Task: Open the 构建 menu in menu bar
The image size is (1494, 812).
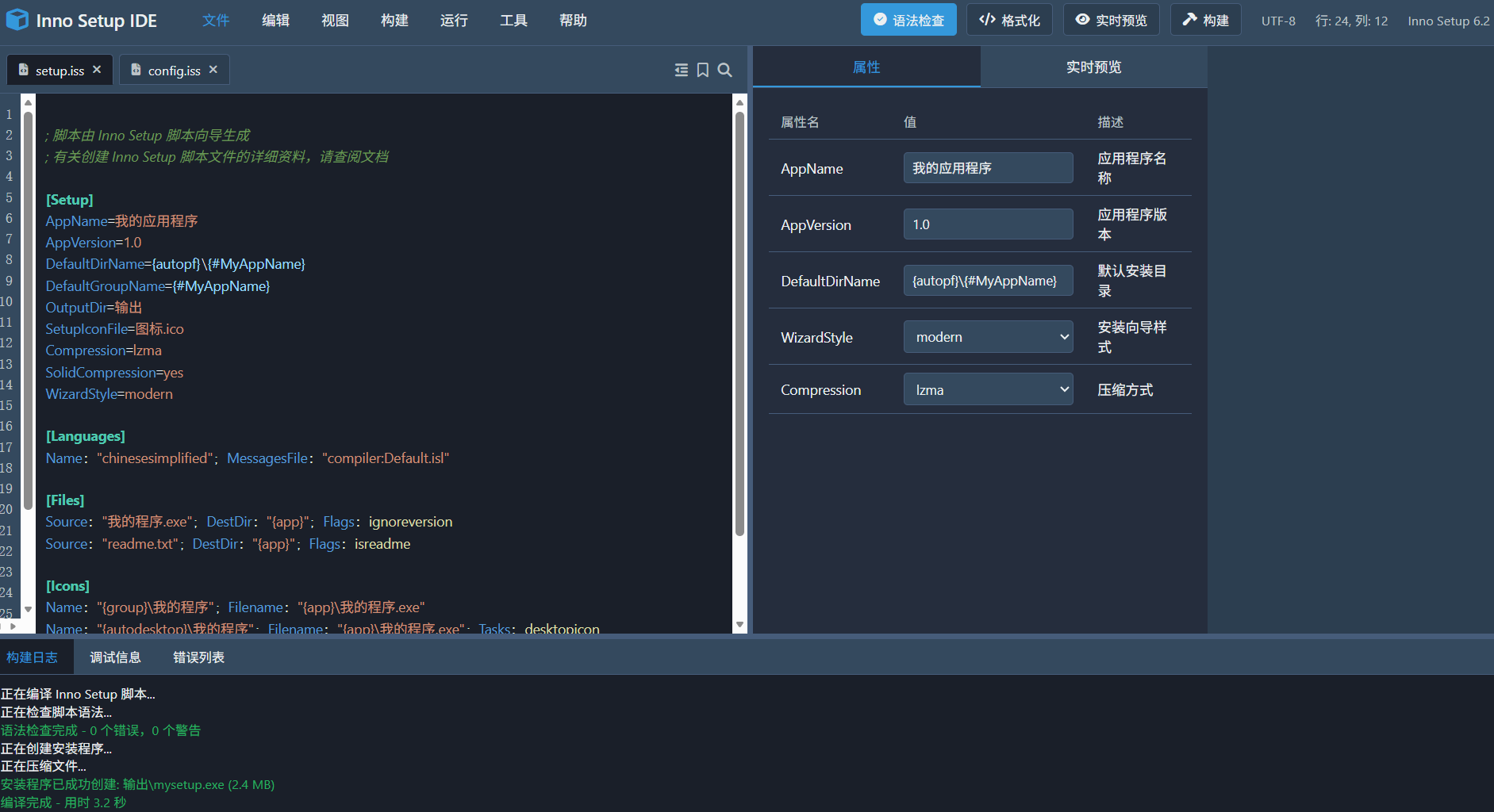Action: [x=394, y=21]
